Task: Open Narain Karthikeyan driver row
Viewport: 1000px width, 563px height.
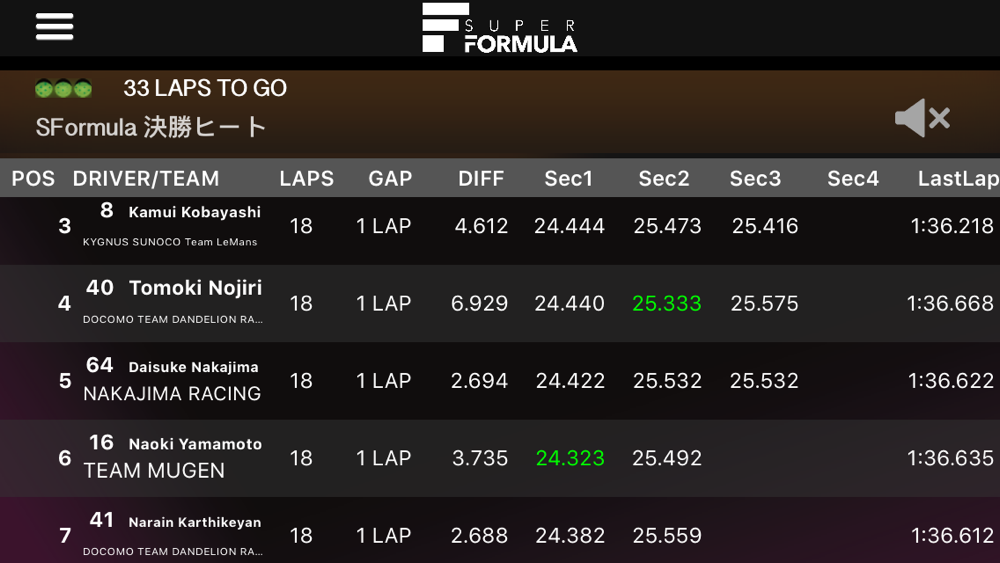Action: (500, 530)
